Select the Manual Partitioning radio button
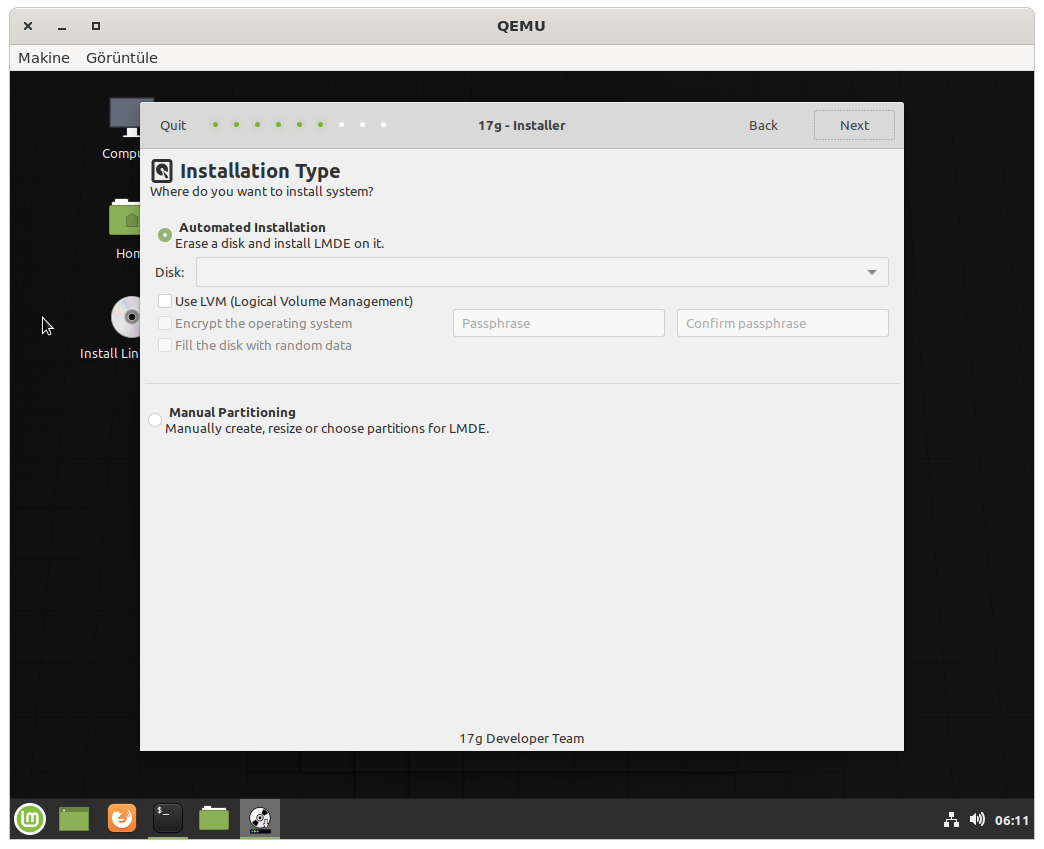 [155, 420]
